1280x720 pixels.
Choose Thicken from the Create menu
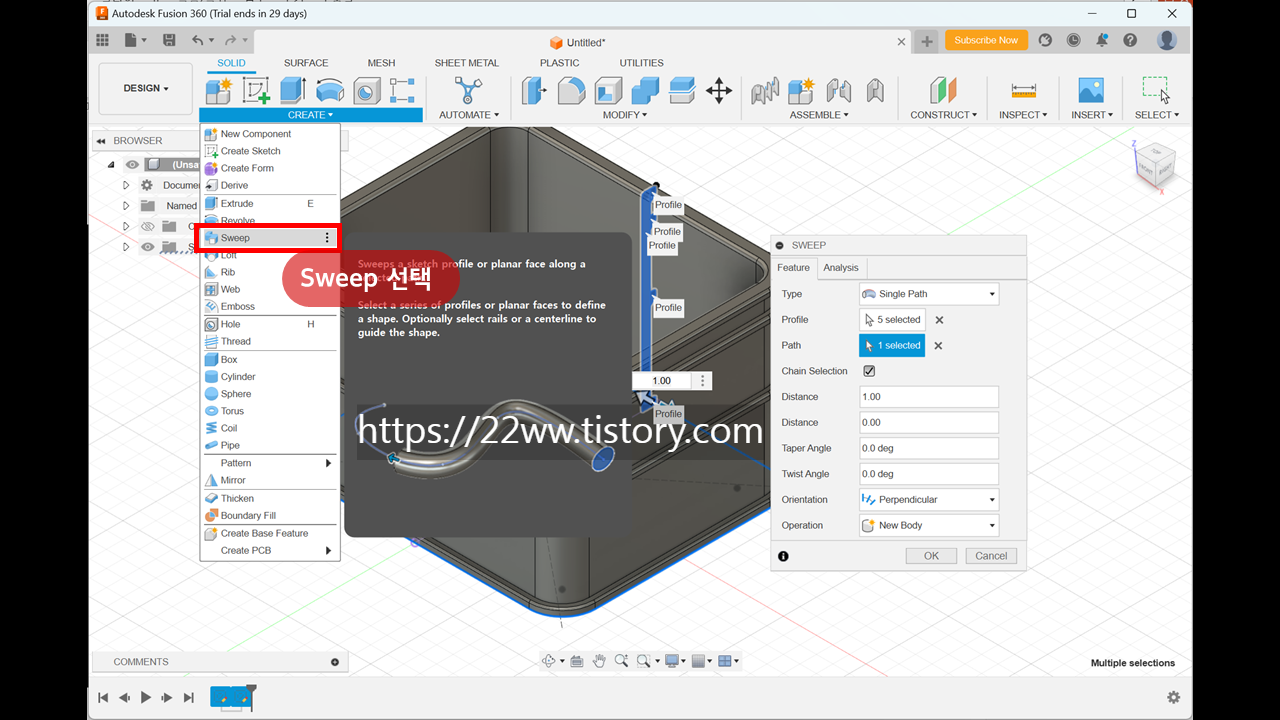[x=270, y=498]
